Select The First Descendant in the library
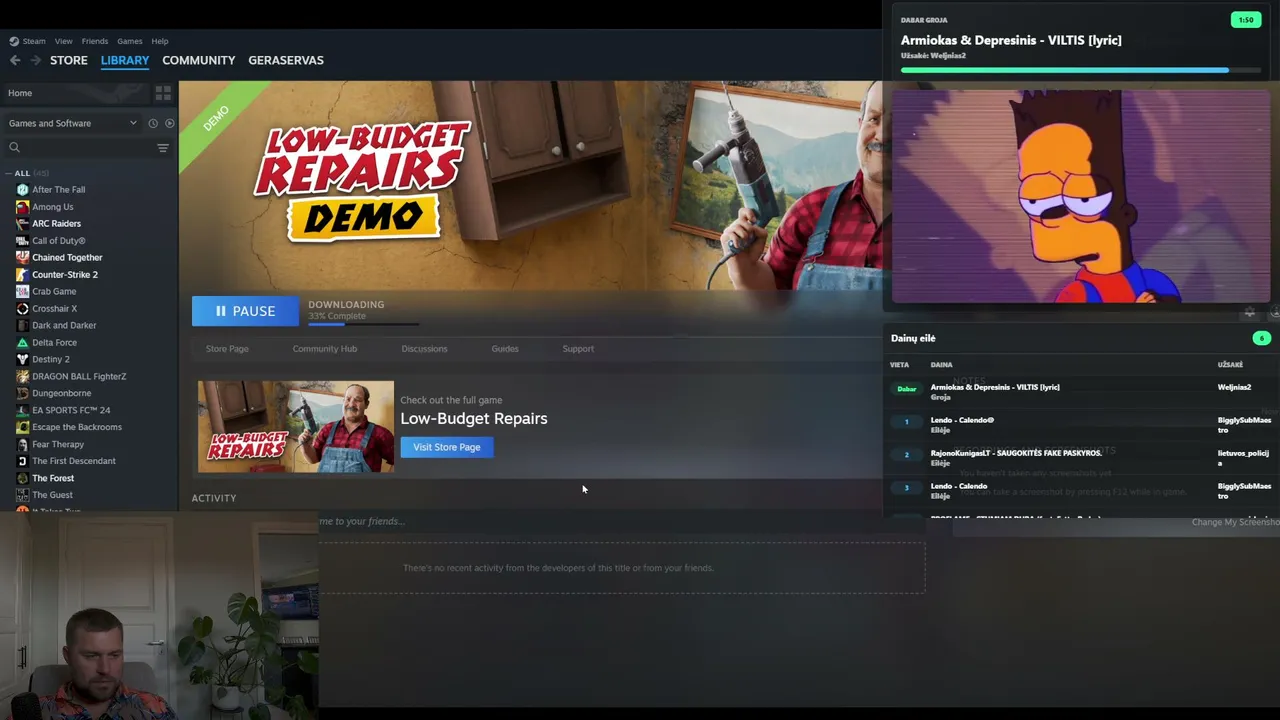 click(74, 461)
